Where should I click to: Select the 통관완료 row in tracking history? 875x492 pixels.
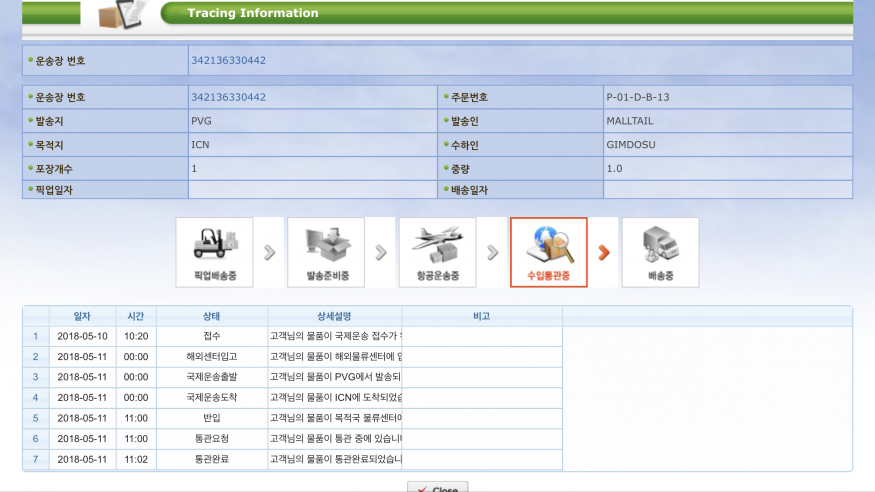point(210,459)
